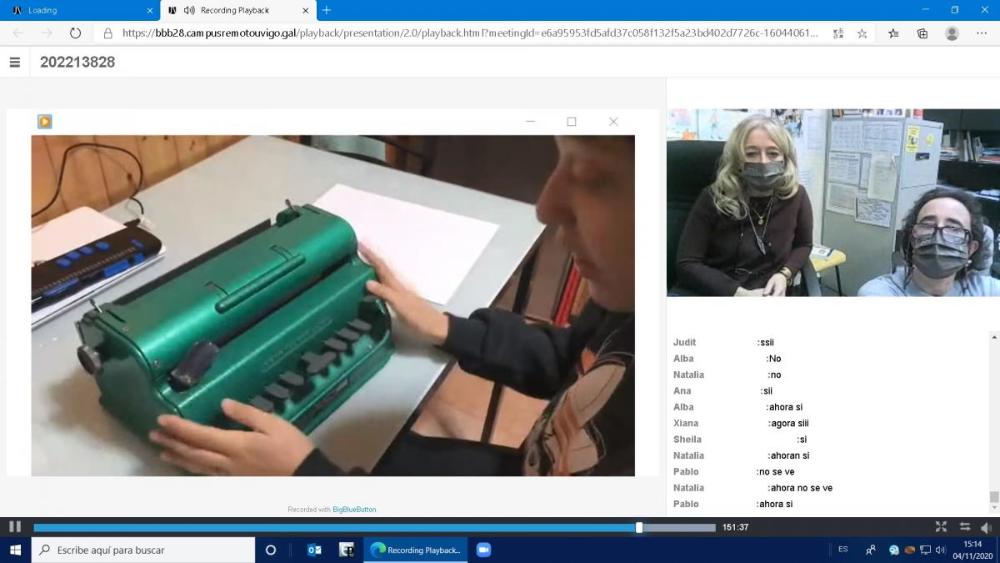Open the Collections icon
The width and height of the screenshot is (1000, 563).
coord(922,33)
